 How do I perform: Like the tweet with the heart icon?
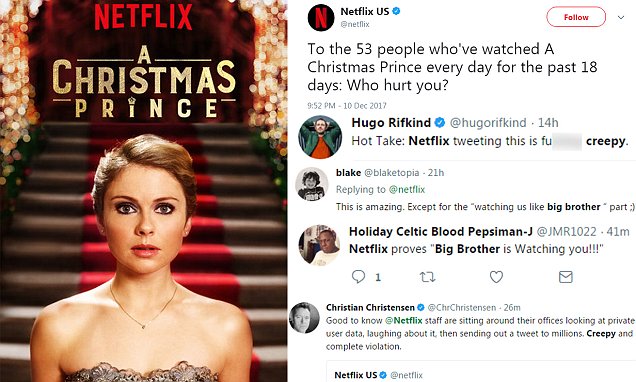pos(496,277)
